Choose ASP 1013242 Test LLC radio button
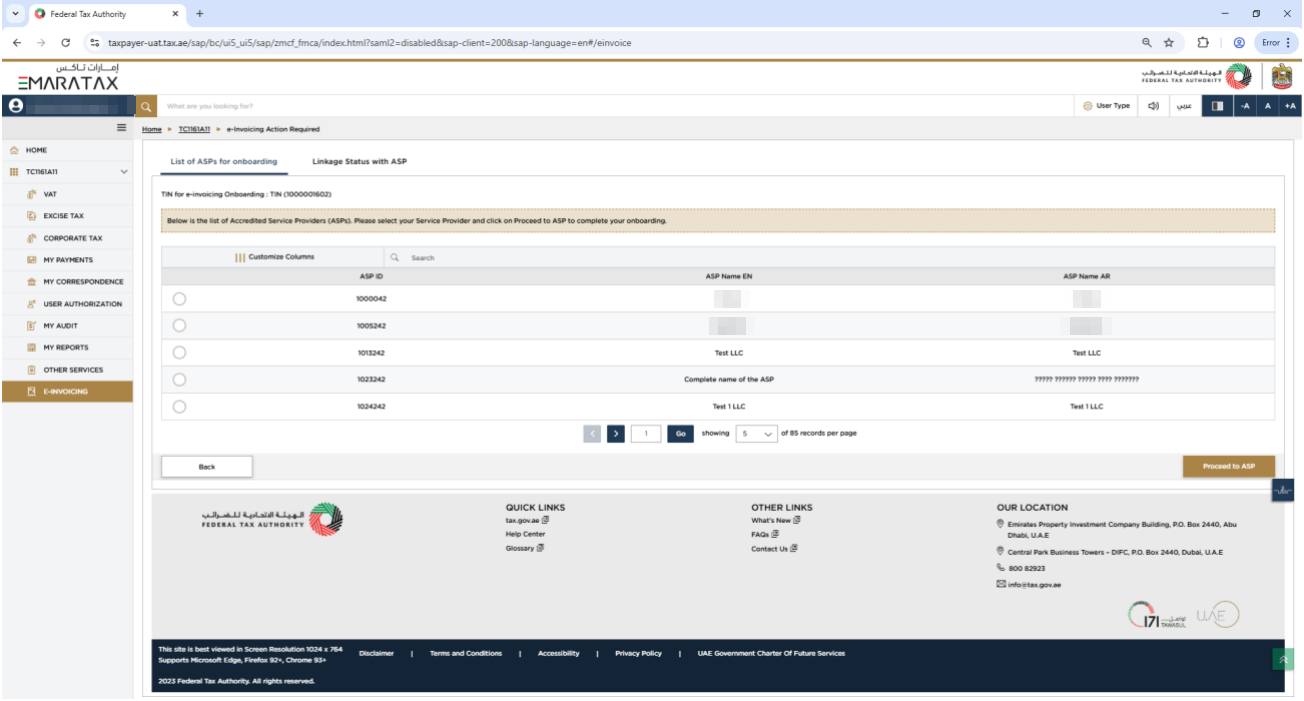Screen dimensions: 1304x701 click(x=179, y=352)
